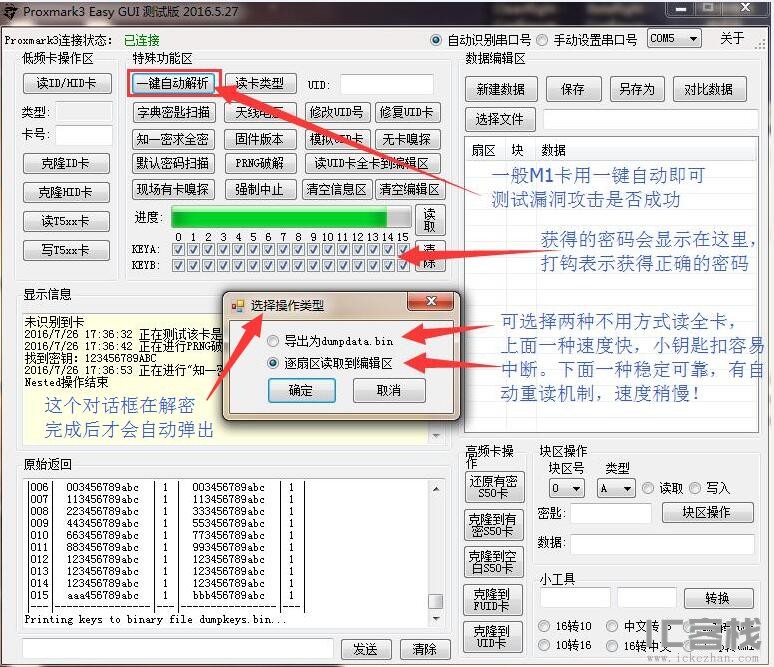Click the 默认密码扫描 button
This screenshot has width=774, height=667.
point(174,163)
